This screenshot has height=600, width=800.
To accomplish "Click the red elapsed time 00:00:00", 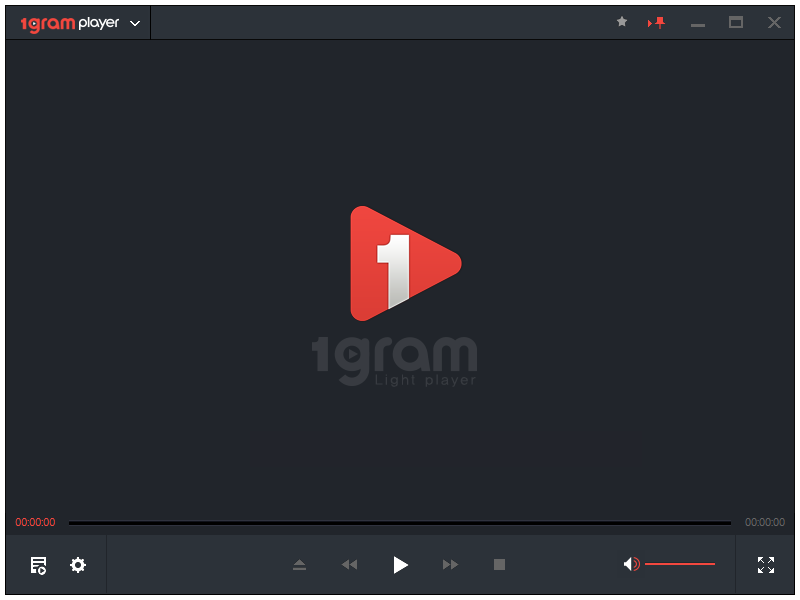I will (x=35, y=523).
